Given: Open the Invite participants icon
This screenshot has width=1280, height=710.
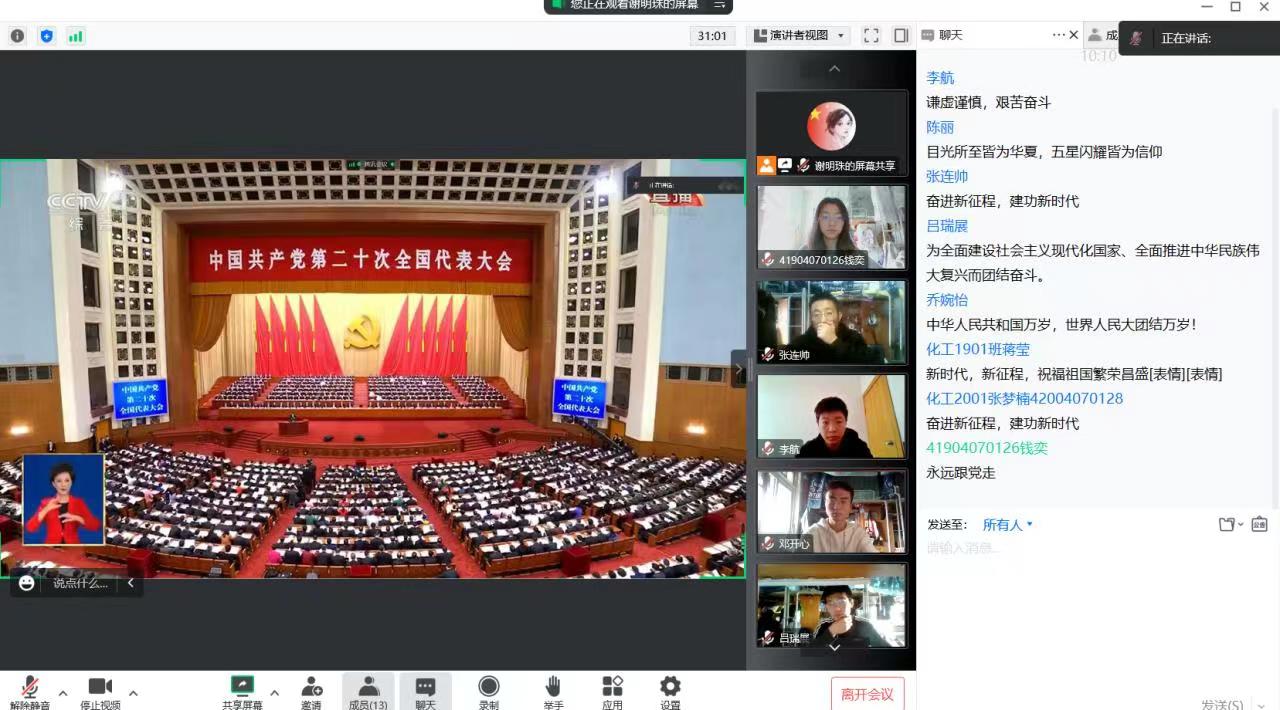Looking at the screenshot, I should click(311, 687).
